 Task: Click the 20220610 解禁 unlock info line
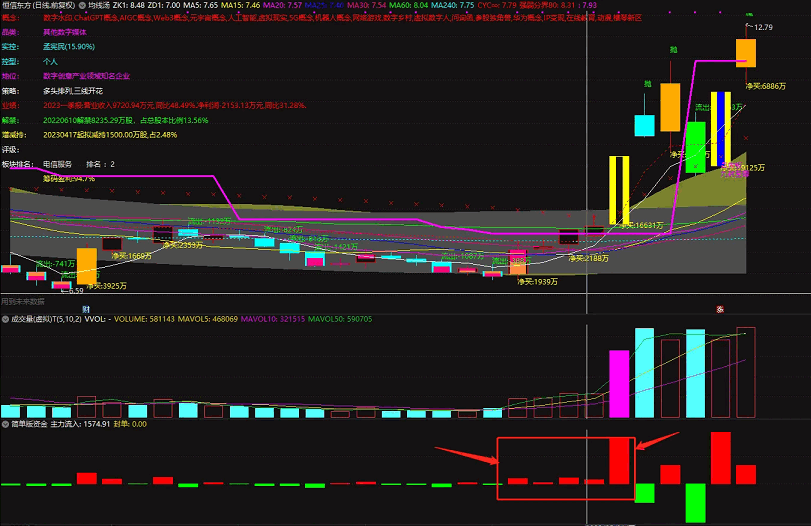tap(126, 121)
